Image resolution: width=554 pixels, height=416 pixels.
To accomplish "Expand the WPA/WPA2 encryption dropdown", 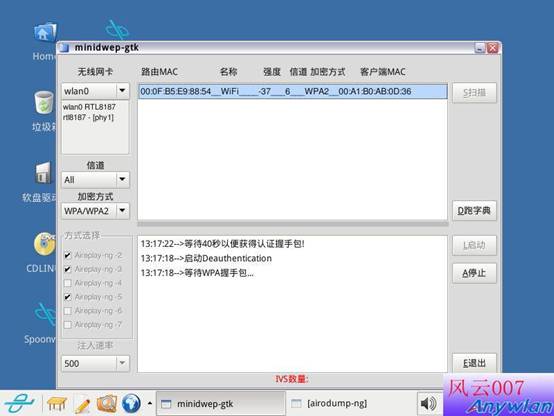I will click(x=122, y=211).
